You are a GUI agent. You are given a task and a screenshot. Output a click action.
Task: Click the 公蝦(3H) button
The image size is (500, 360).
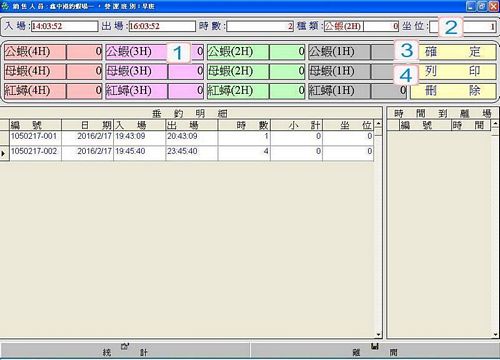pos(136,52)
